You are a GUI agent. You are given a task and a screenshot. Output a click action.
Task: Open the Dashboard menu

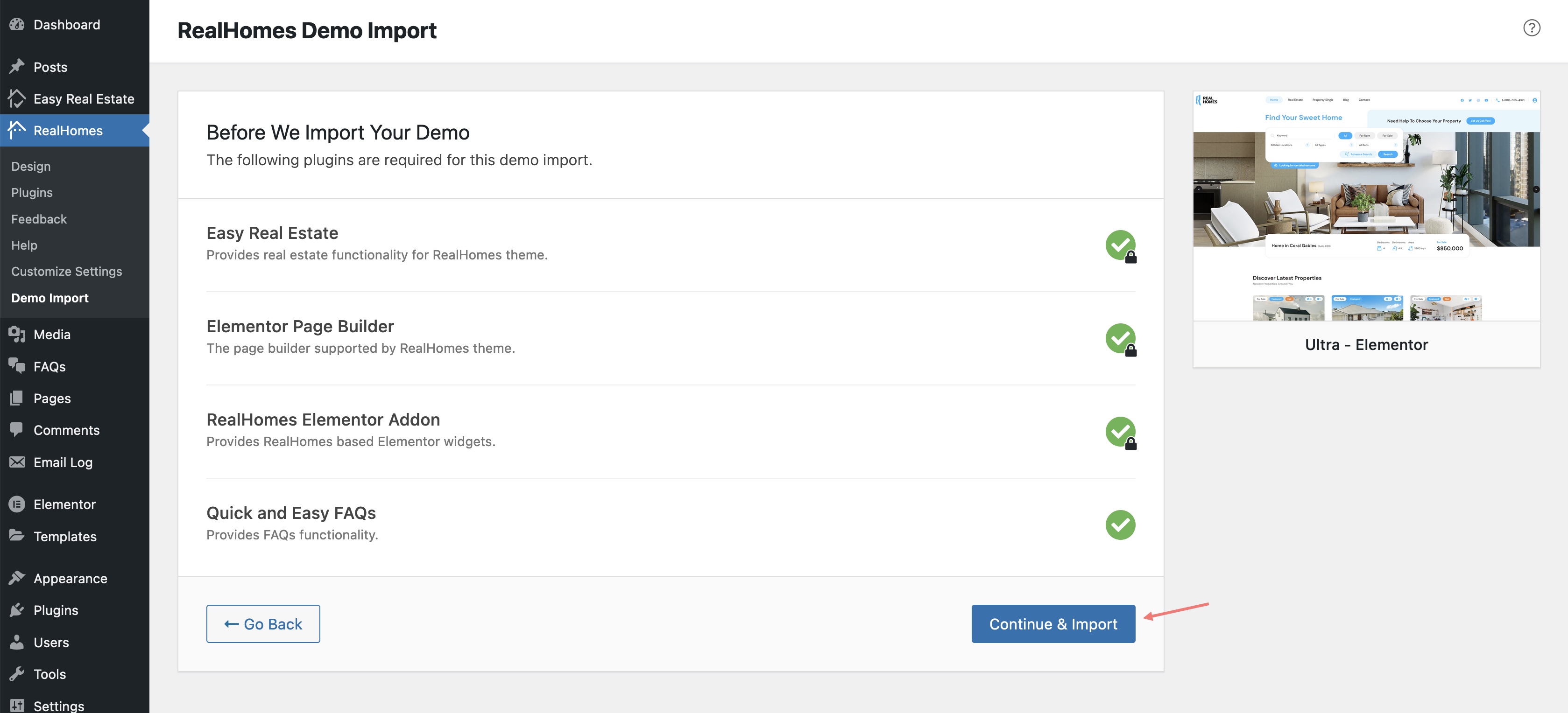(x=74, y=24)
